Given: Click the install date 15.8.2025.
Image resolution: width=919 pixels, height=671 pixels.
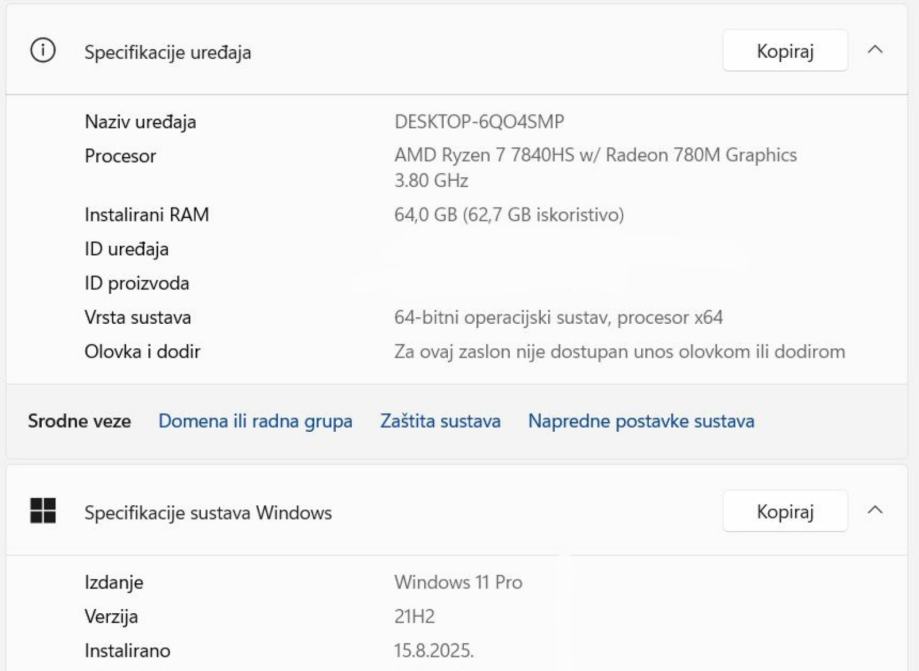Looking at the screenshot, I should click(434, 652).
